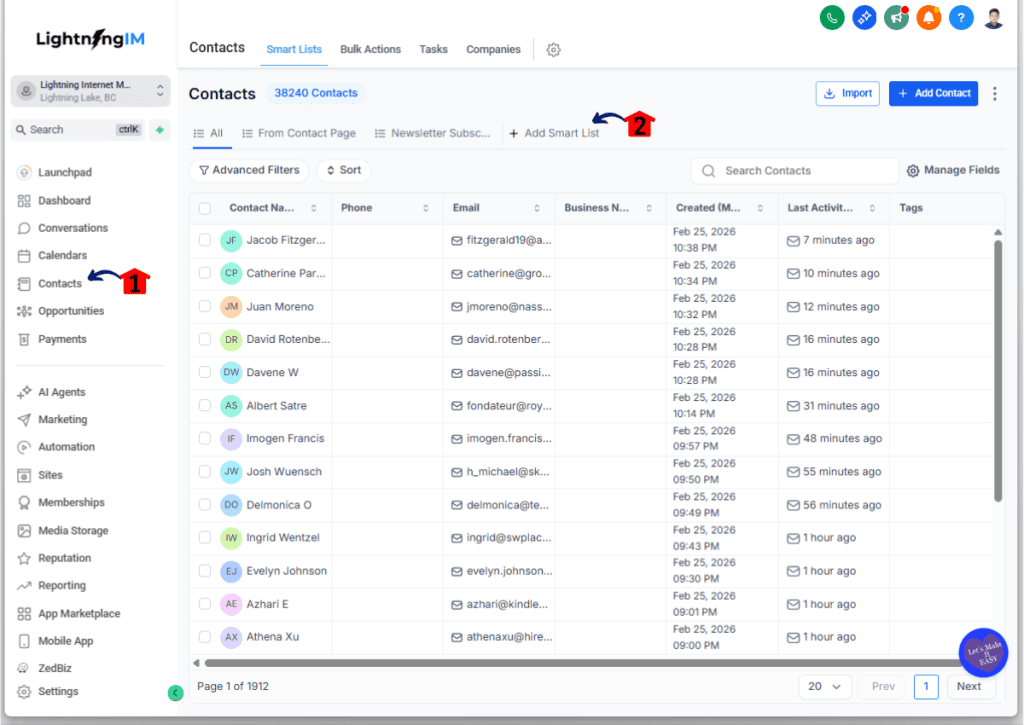This screenshot has height=725, width=1024.
Task: Click the green phone dialer icon
Action: click(x=831, y=17)
